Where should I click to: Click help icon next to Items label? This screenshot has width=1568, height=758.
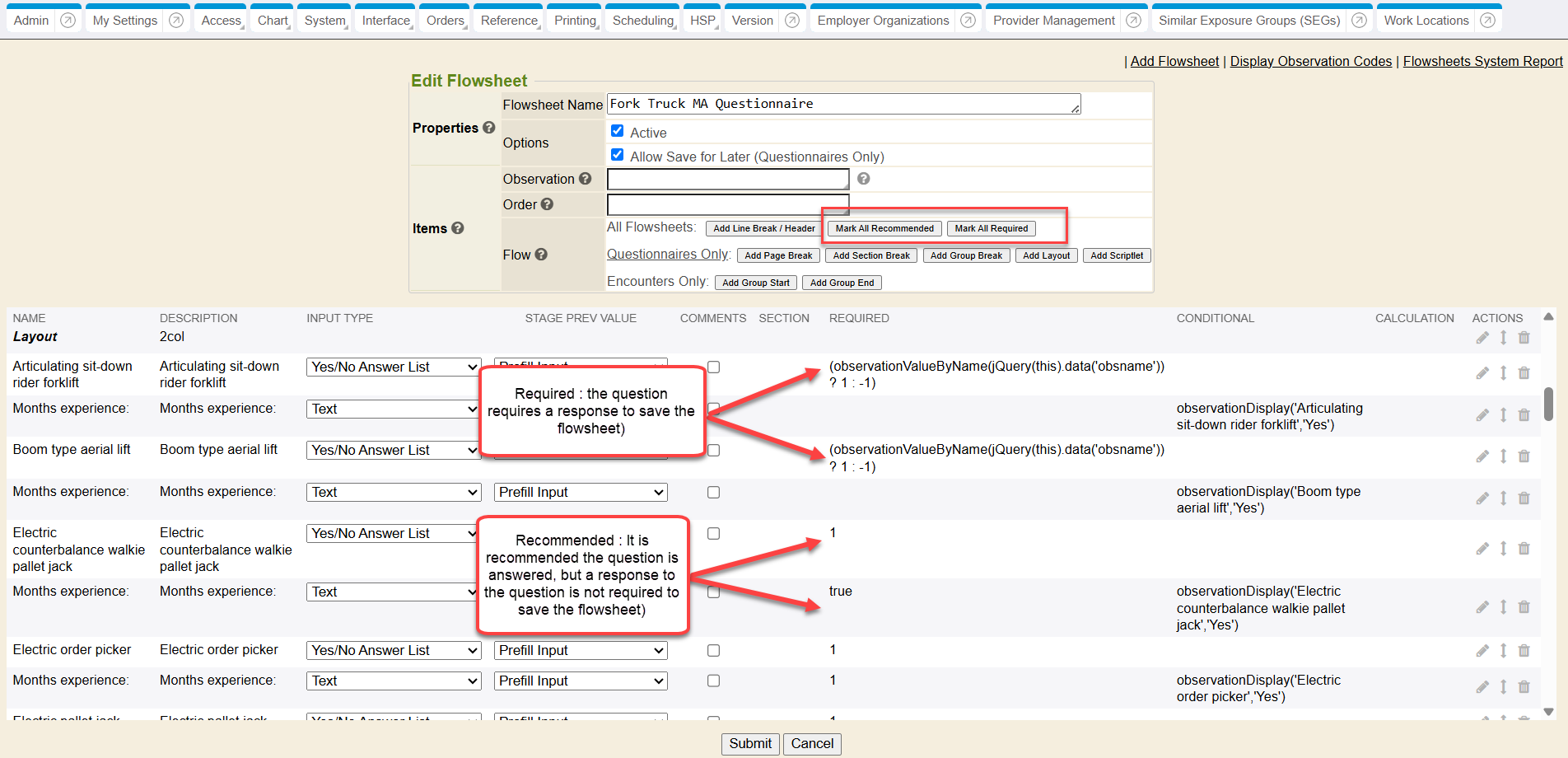coord(458,228)
